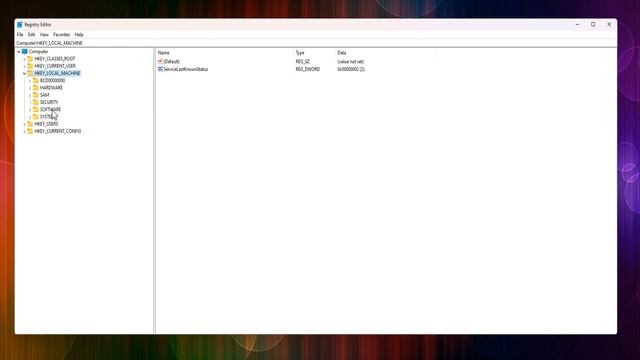
Task: Click the BCD00000000 folder icon
Action: pyautogui.click(x=36, y=80)
